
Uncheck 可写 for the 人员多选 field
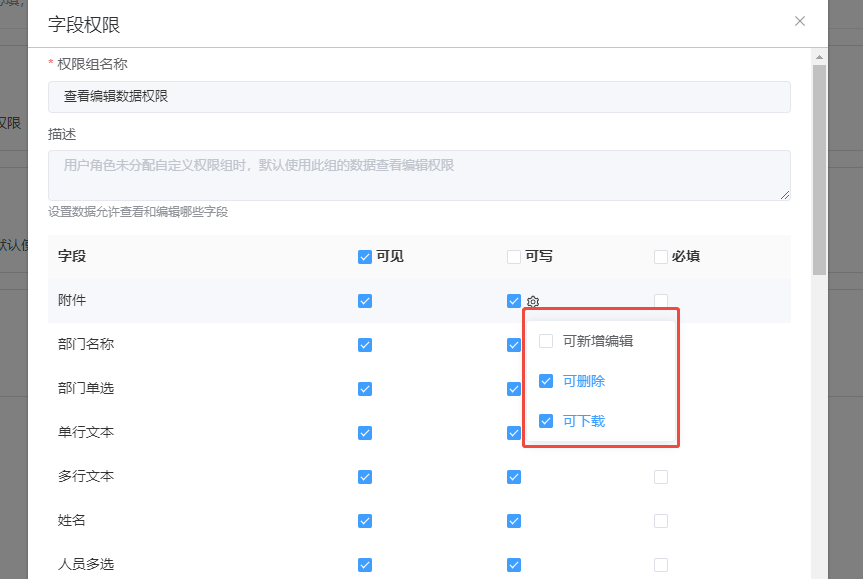pos(513,563)
